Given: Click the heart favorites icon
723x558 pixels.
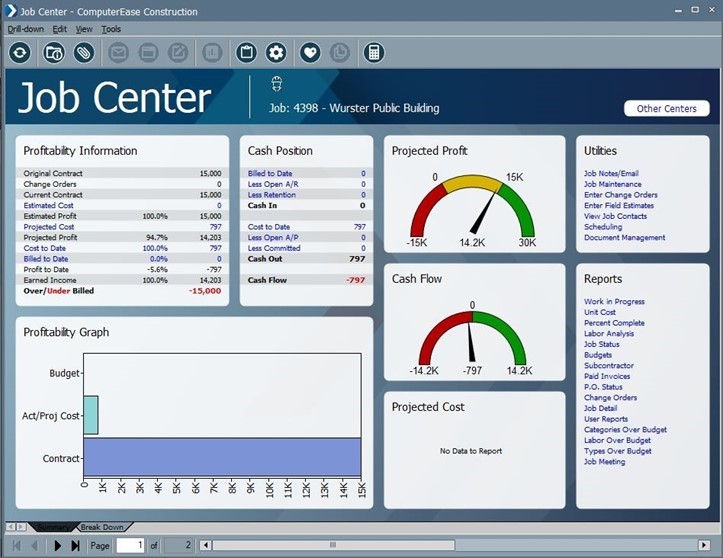Looking at the screenshot, I should pos(310,52).
